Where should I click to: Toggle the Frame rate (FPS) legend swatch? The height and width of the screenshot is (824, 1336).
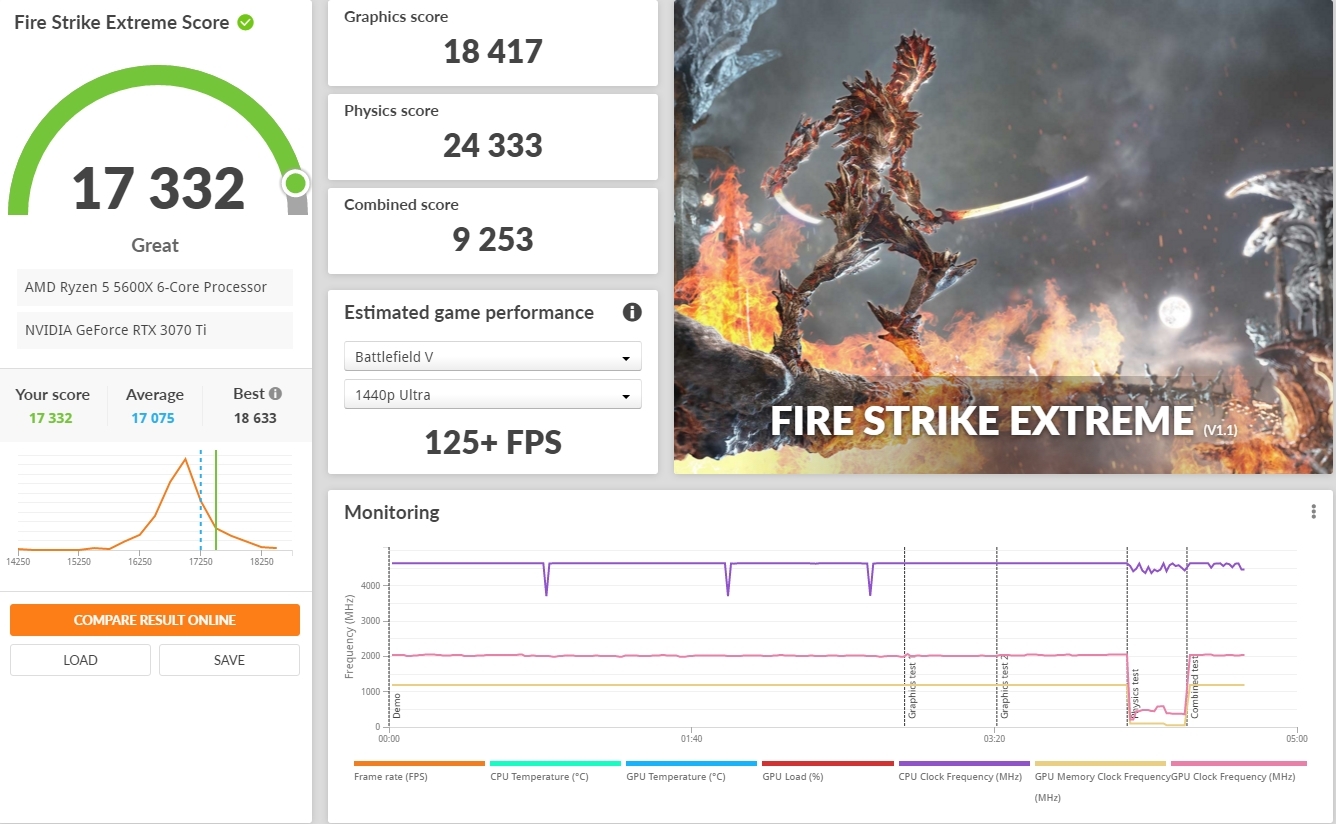point(419,763)
